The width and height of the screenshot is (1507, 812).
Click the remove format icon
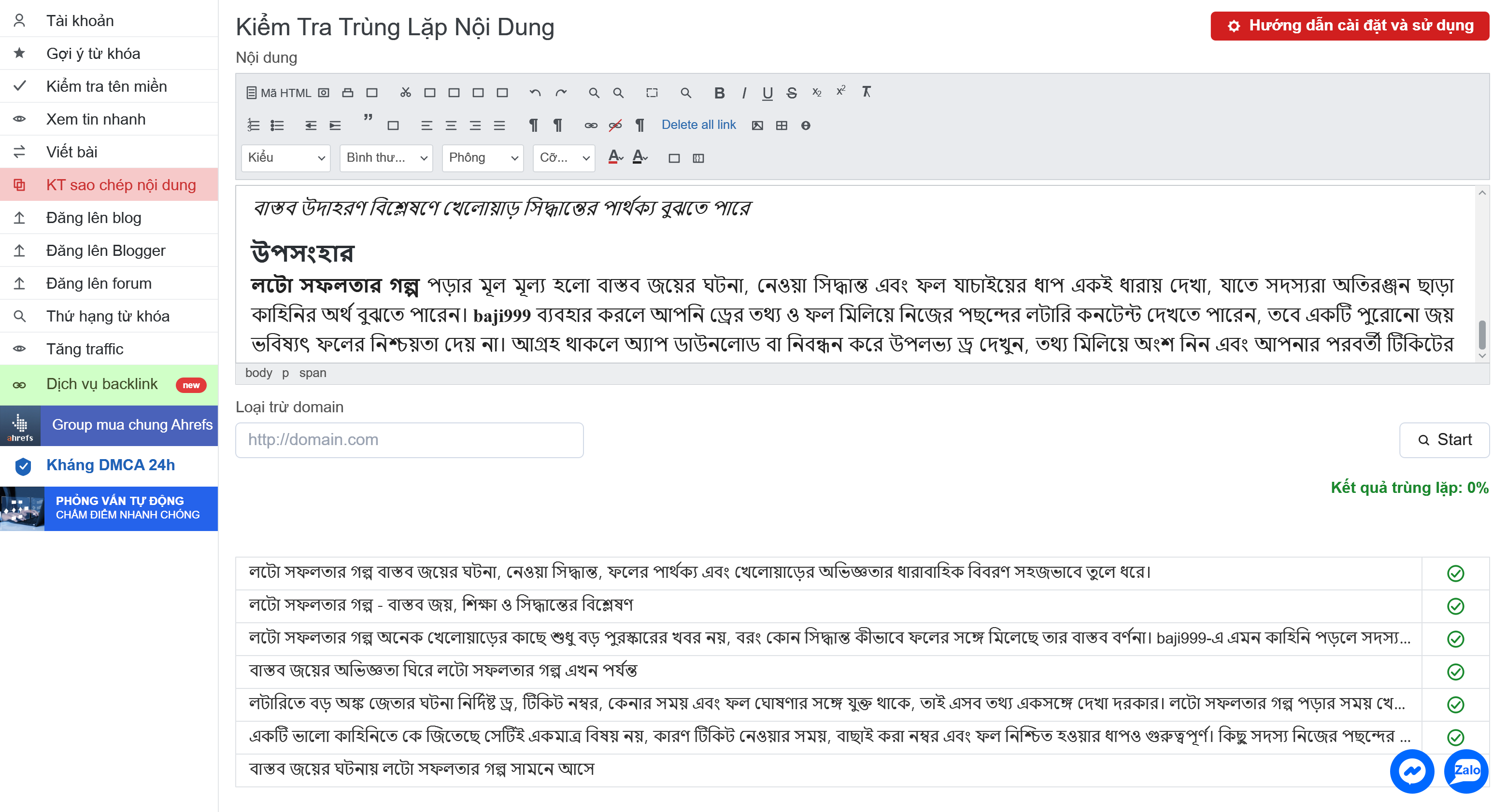(x=867, y=92)
